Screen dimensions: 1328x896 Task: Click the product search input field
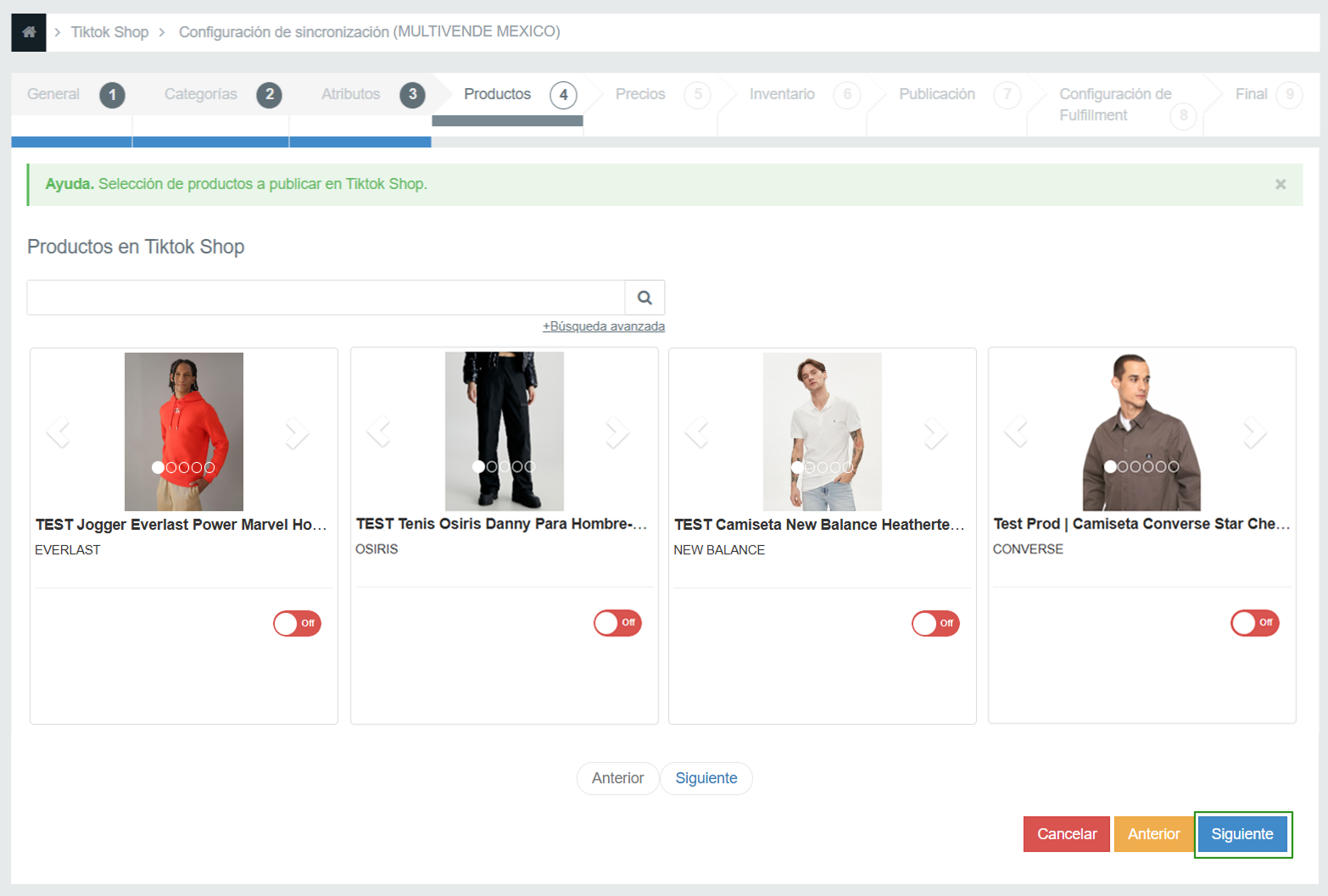pos(326,298)
